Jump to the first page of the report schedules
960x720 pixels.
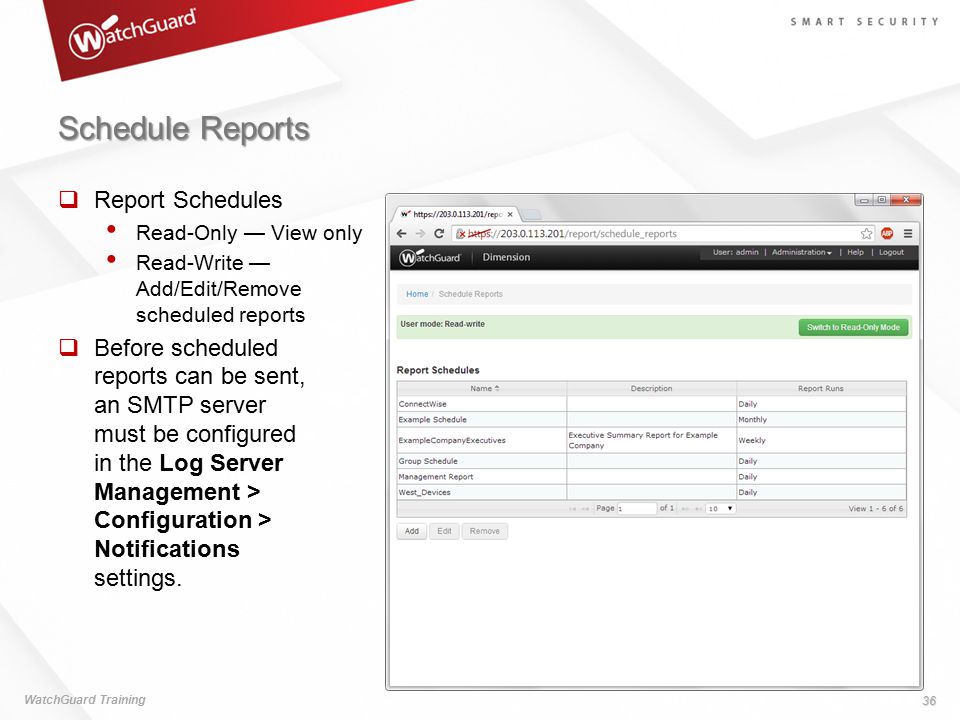tap(572, 509)
